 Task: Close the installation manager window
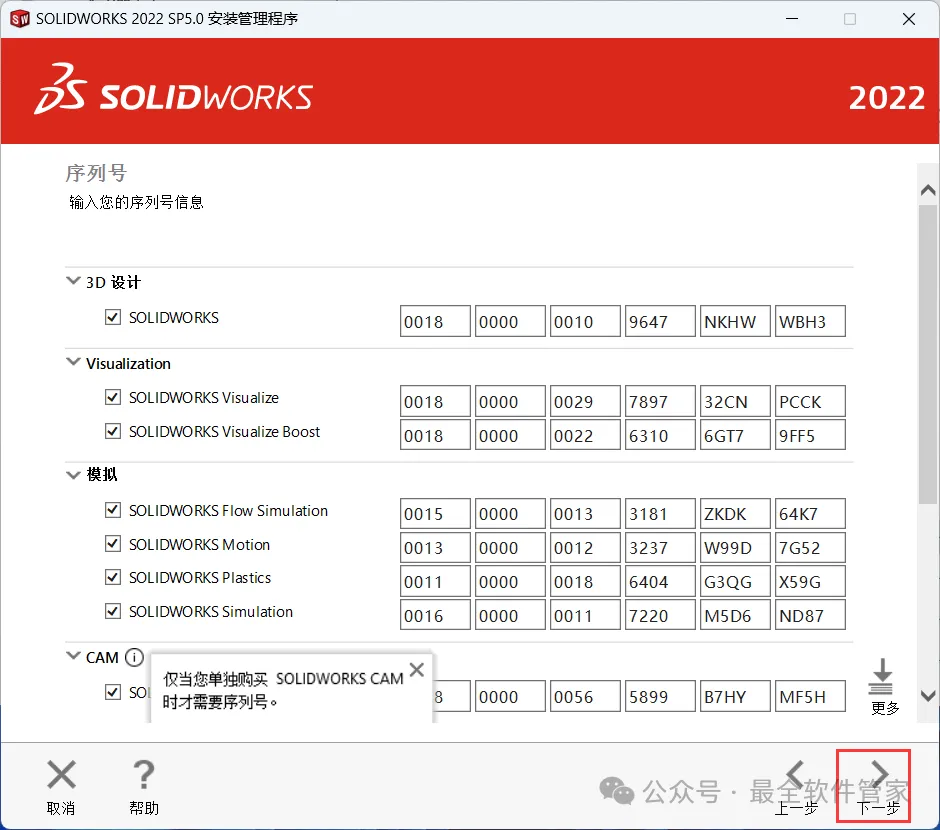[x=908, y=19]
